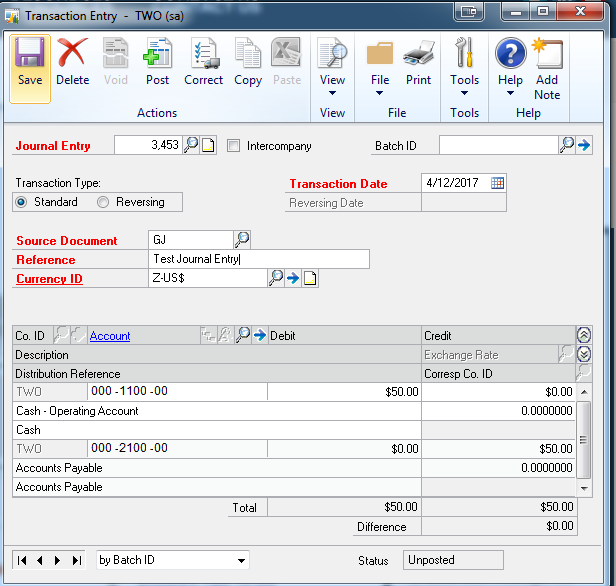Expand the View dropdown in ribbon
Screen dimensions: 616x586
point(332,68)
